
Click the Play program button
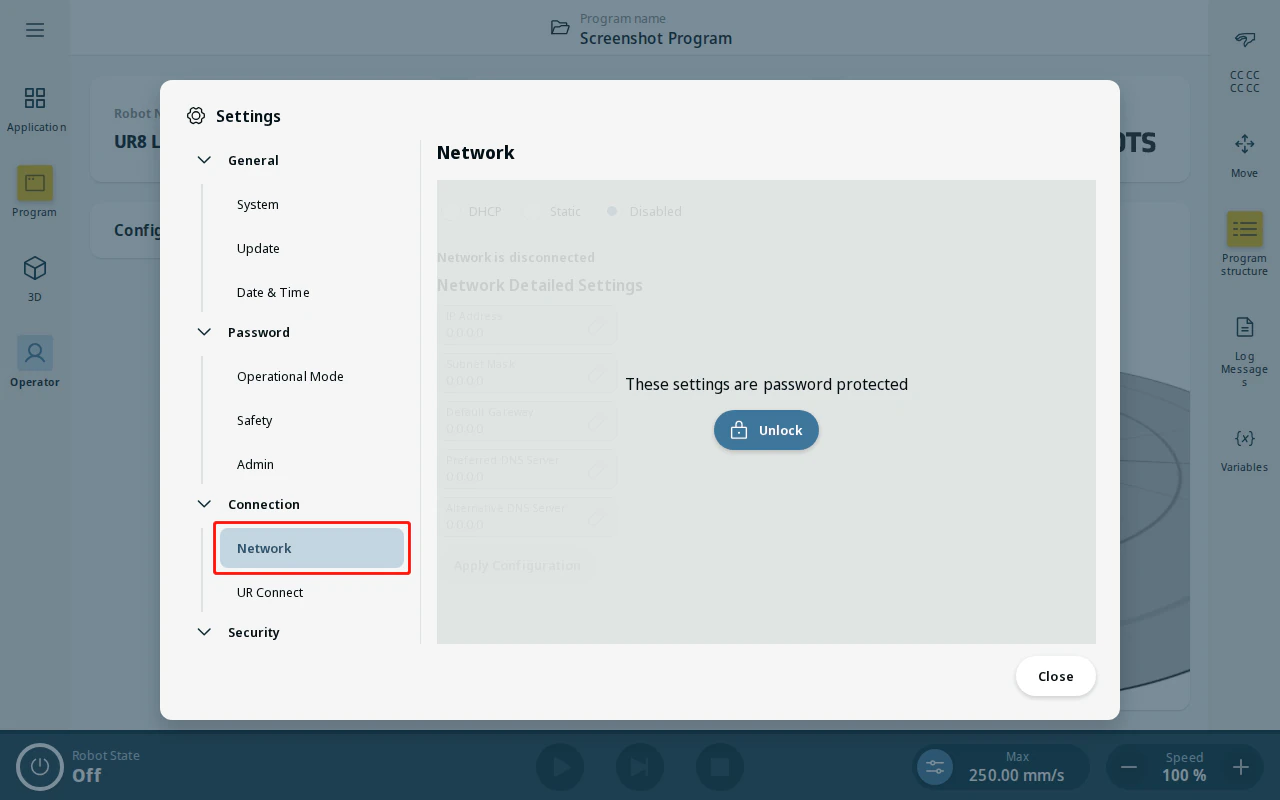[560, 767]
